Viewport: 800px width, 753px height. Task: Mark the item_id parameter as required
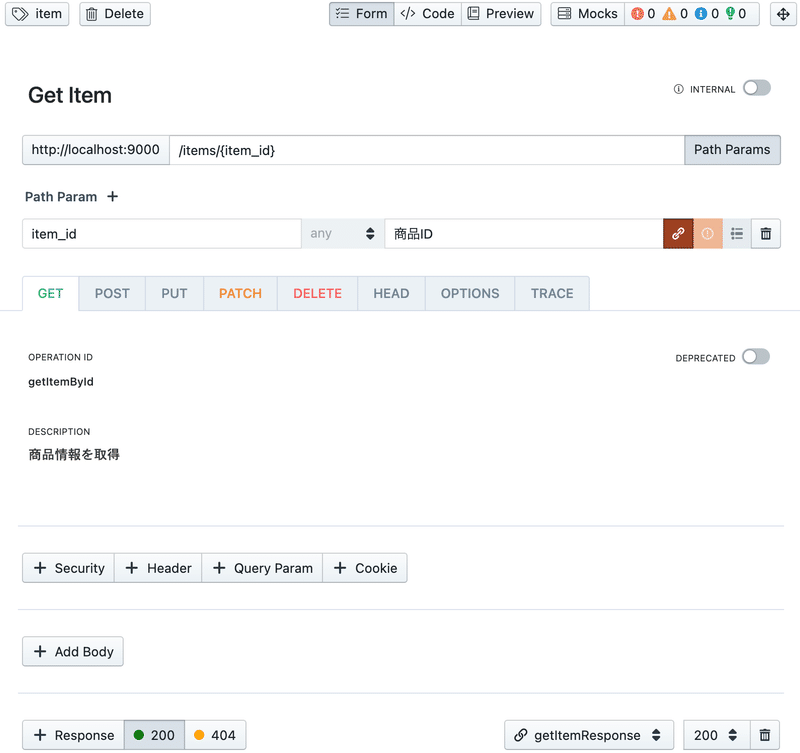click(x=707, y=233)
